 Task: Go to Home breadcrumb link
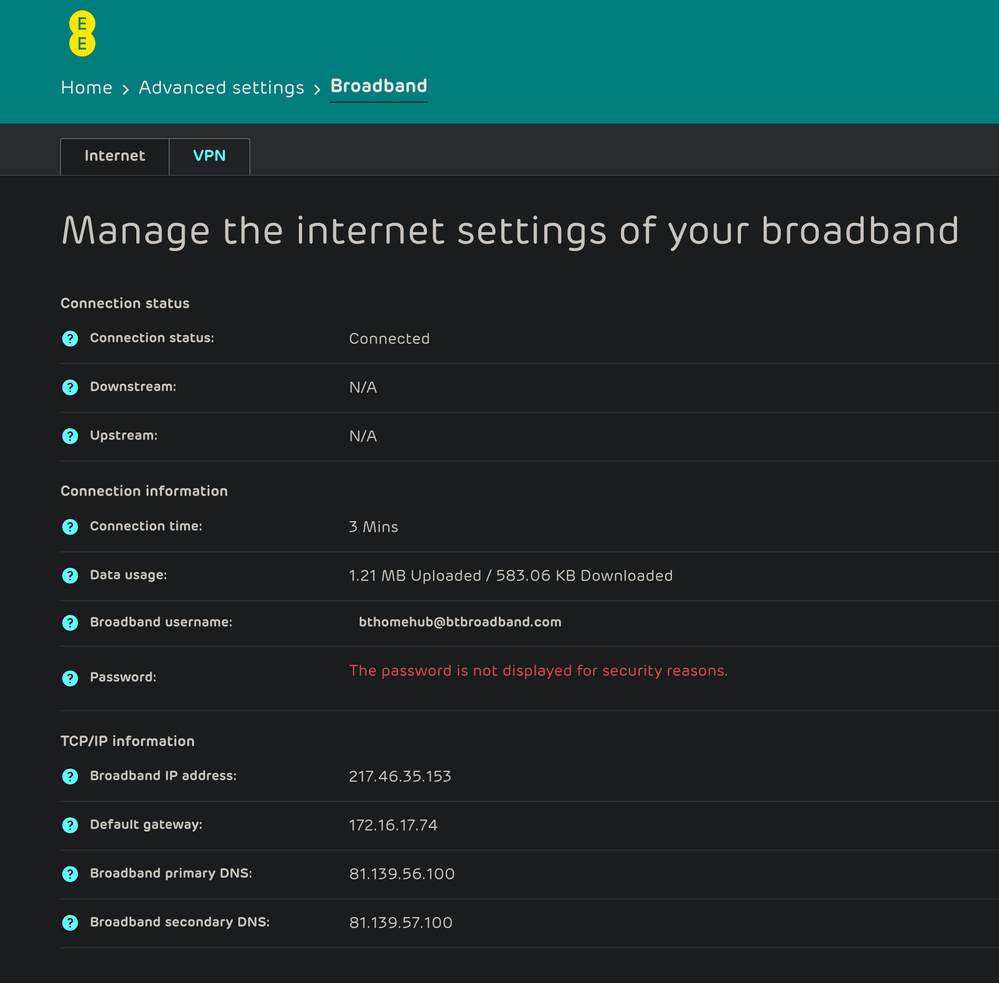tap(86, 88)
